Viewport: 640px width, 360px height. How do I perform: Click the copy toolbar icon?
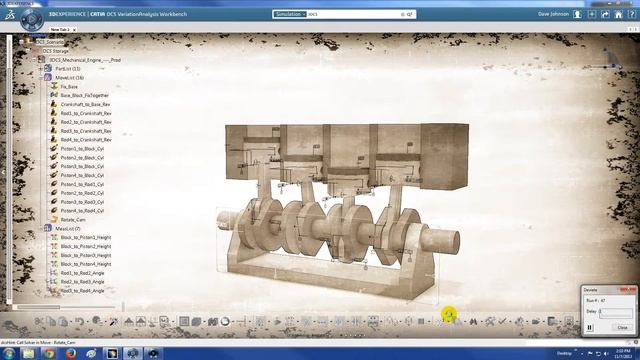pos(51,322)
